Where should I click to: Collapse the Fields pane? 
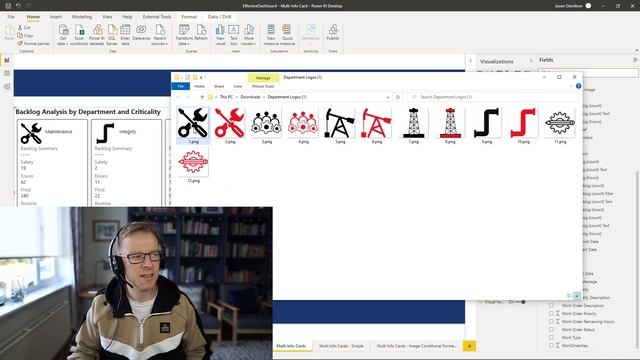tap(635, 60)
